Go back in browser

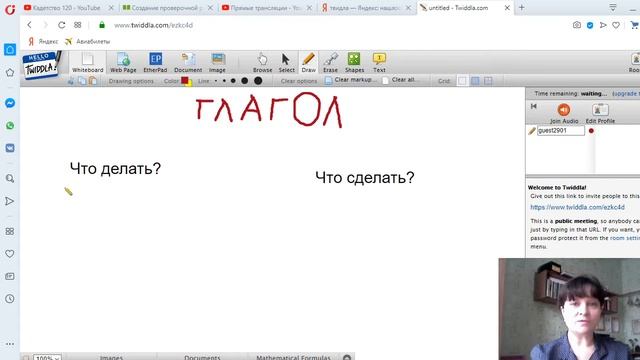(x=29, y=25)
